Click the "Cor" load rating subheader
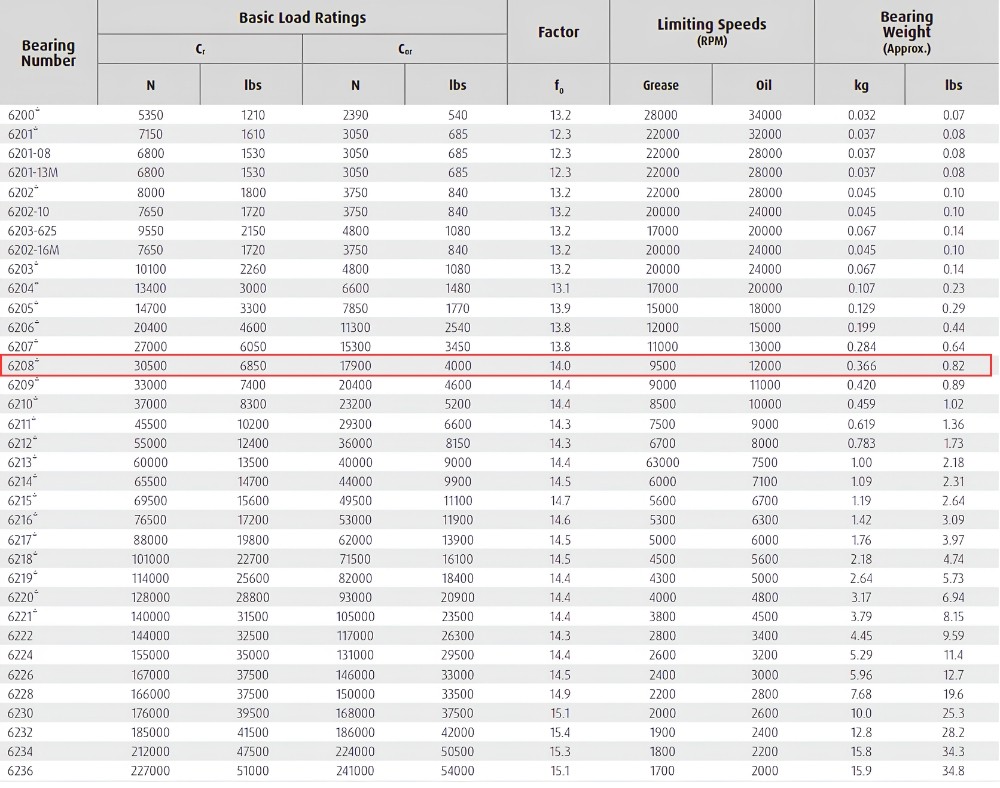This screenshot has height=788, width=1000. (x=405, y=49)
